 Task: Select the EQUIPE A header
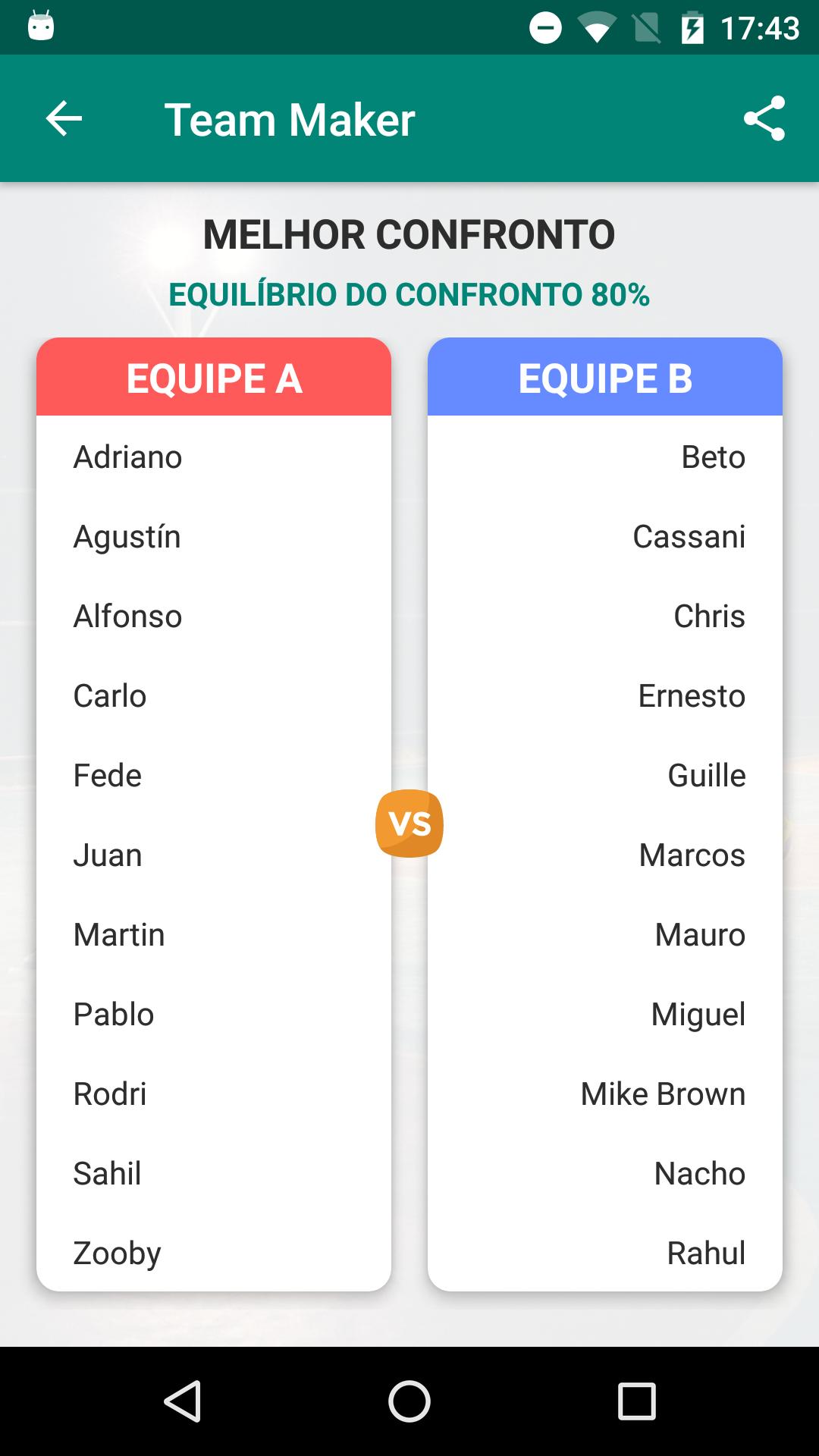point(214,378)
